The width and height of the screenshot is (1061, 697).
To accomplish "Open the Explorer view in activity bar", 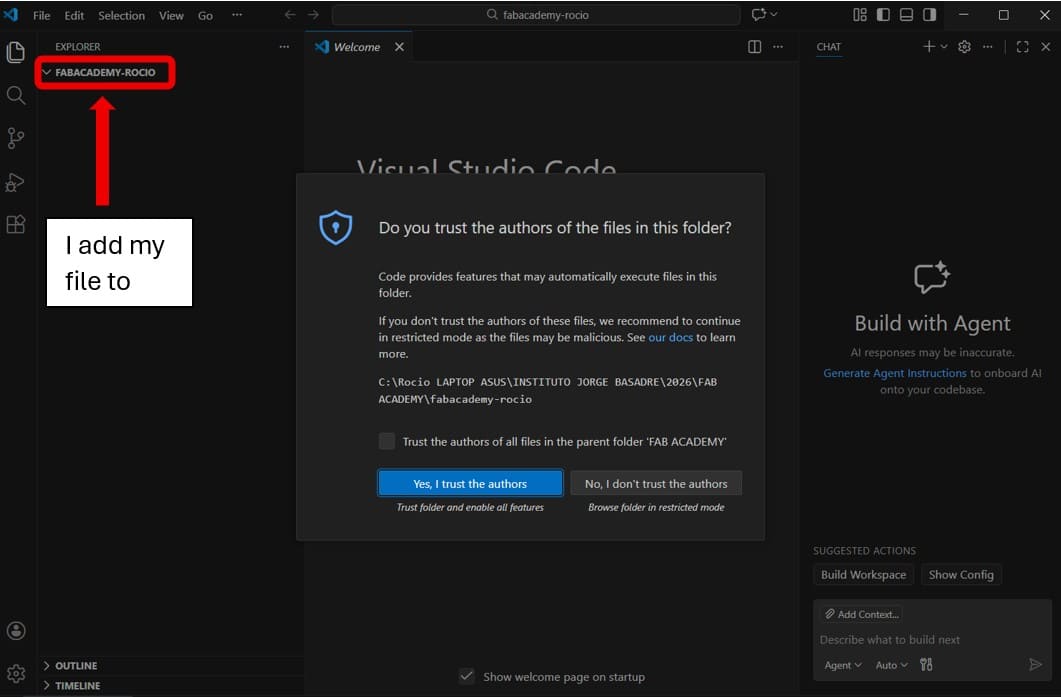I will 16,52.
